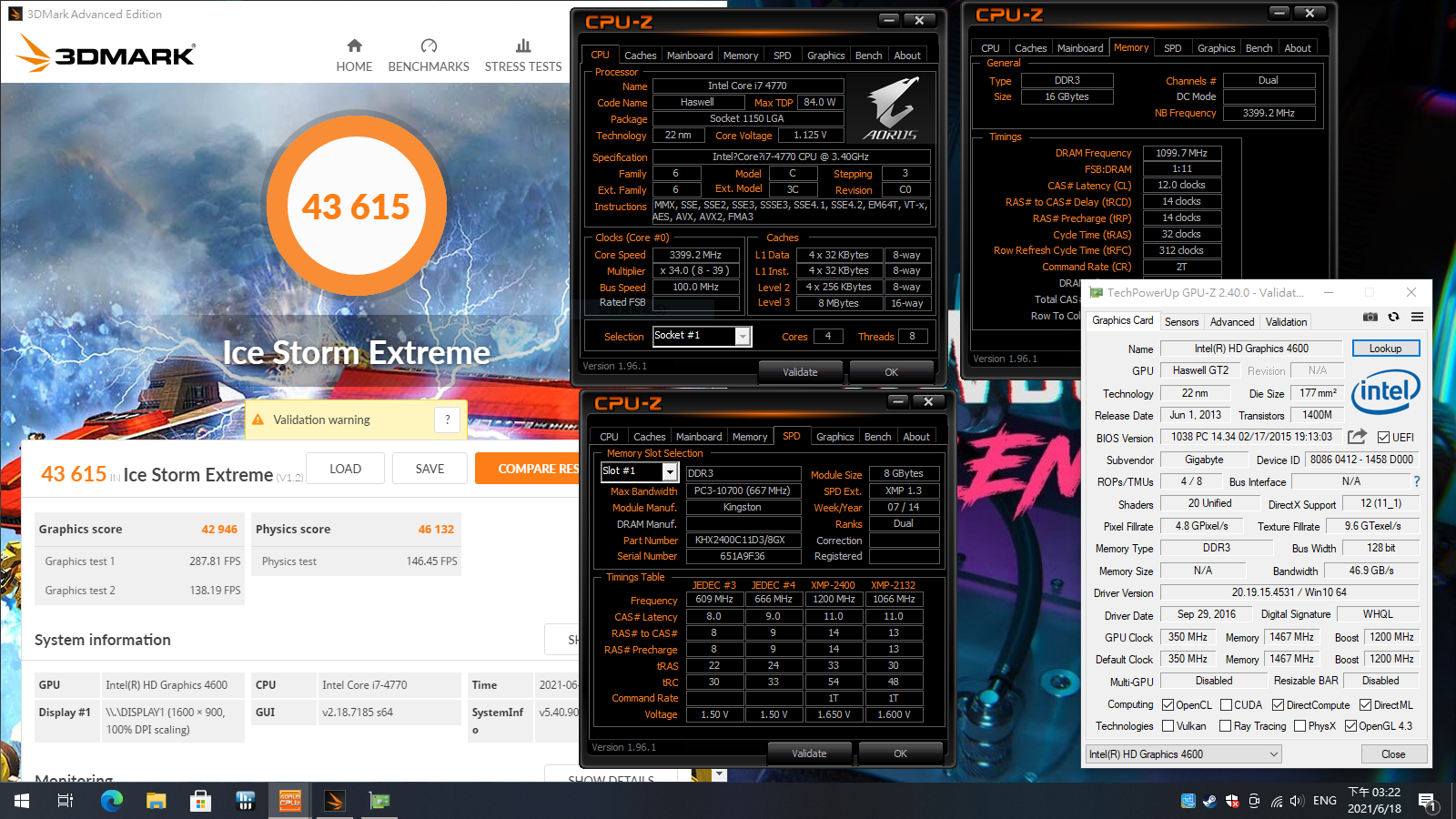Click the 43 615 score circle
Viewport: 1456px width, 819px height.
click(356, 207)
